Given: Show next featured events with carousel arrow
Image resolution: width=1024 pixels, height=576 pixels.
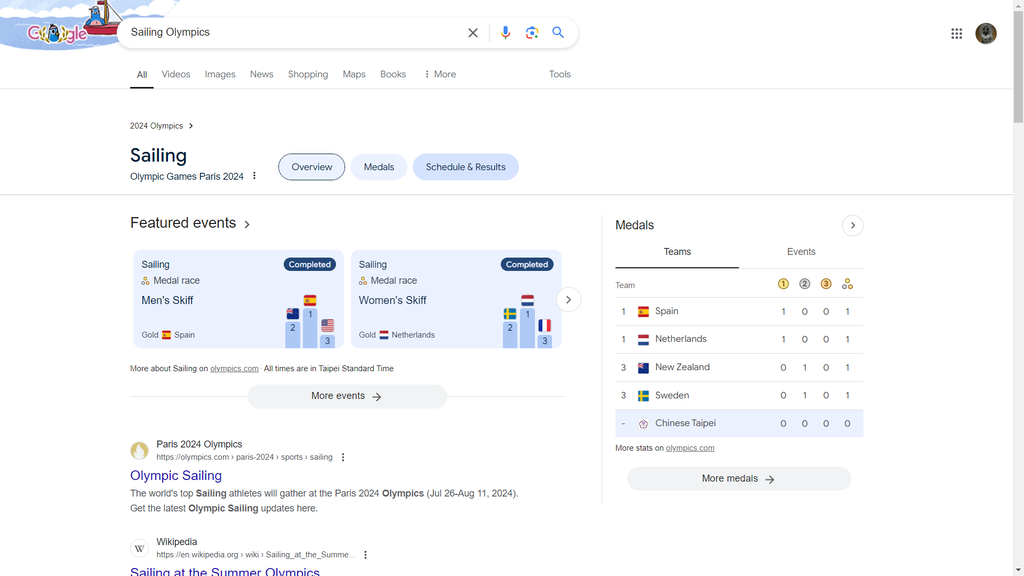Looking at the screenshot, I should pos(568,300).
